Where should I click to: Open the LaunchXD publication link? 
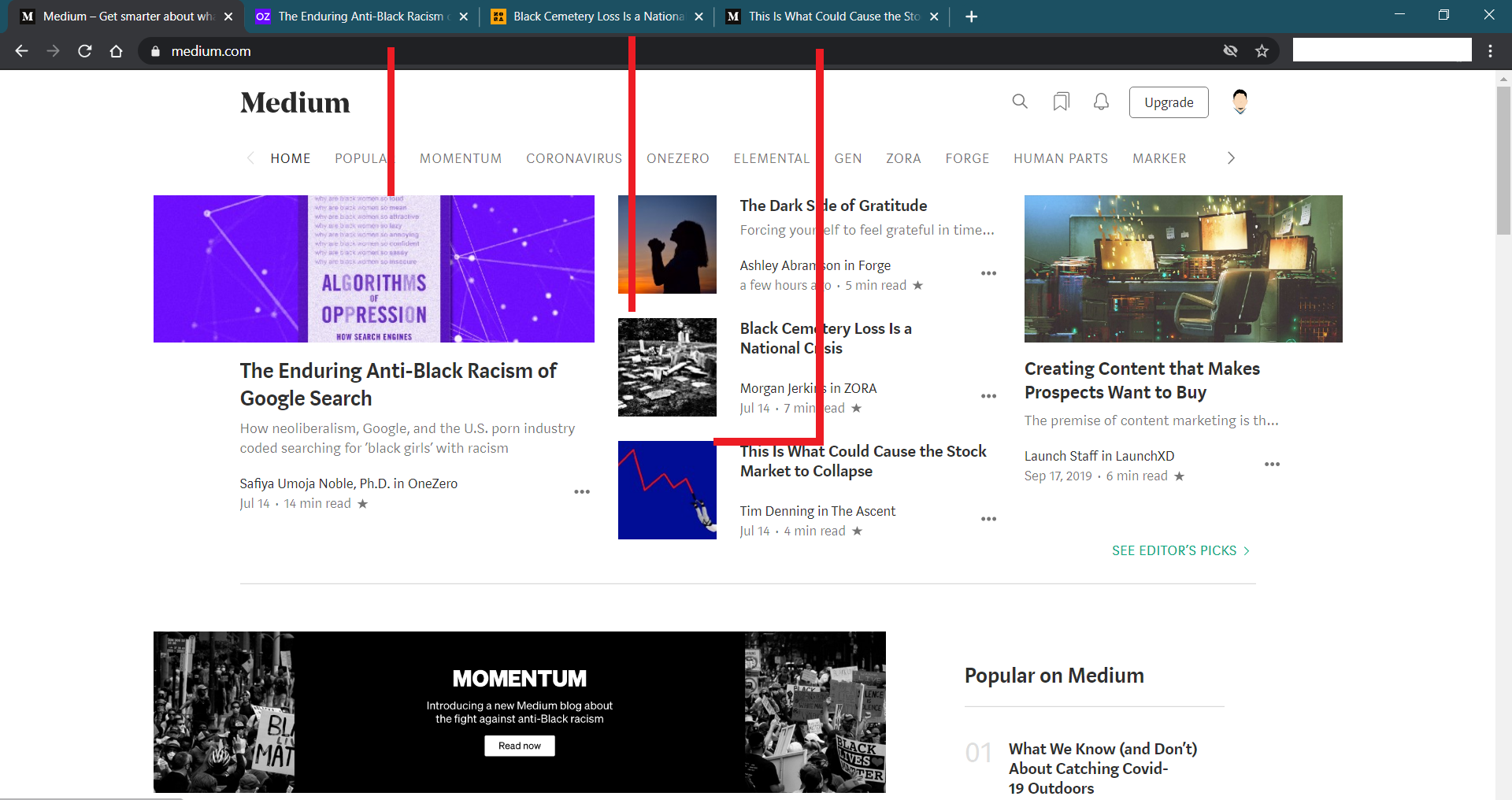[x=1144, y=456]
